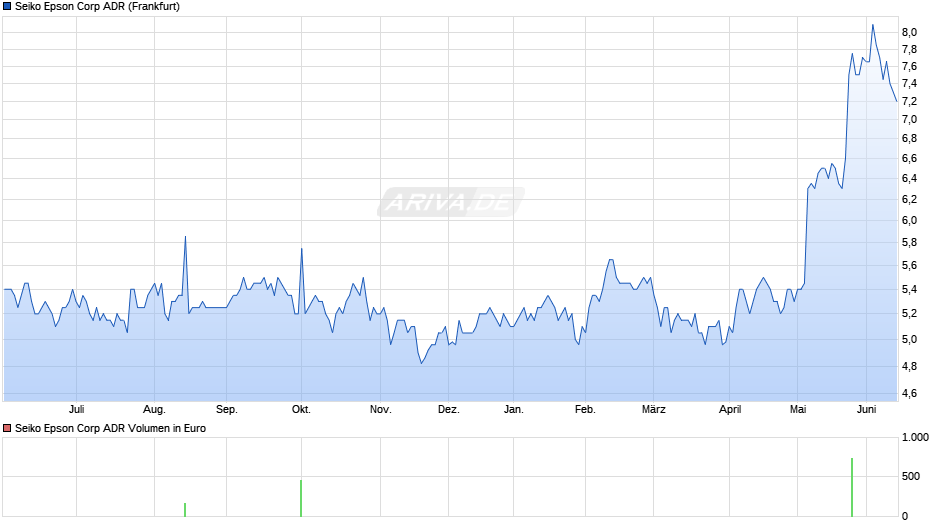
Task: Click the 5,8 price axis value
Action: tap(909, 242)
